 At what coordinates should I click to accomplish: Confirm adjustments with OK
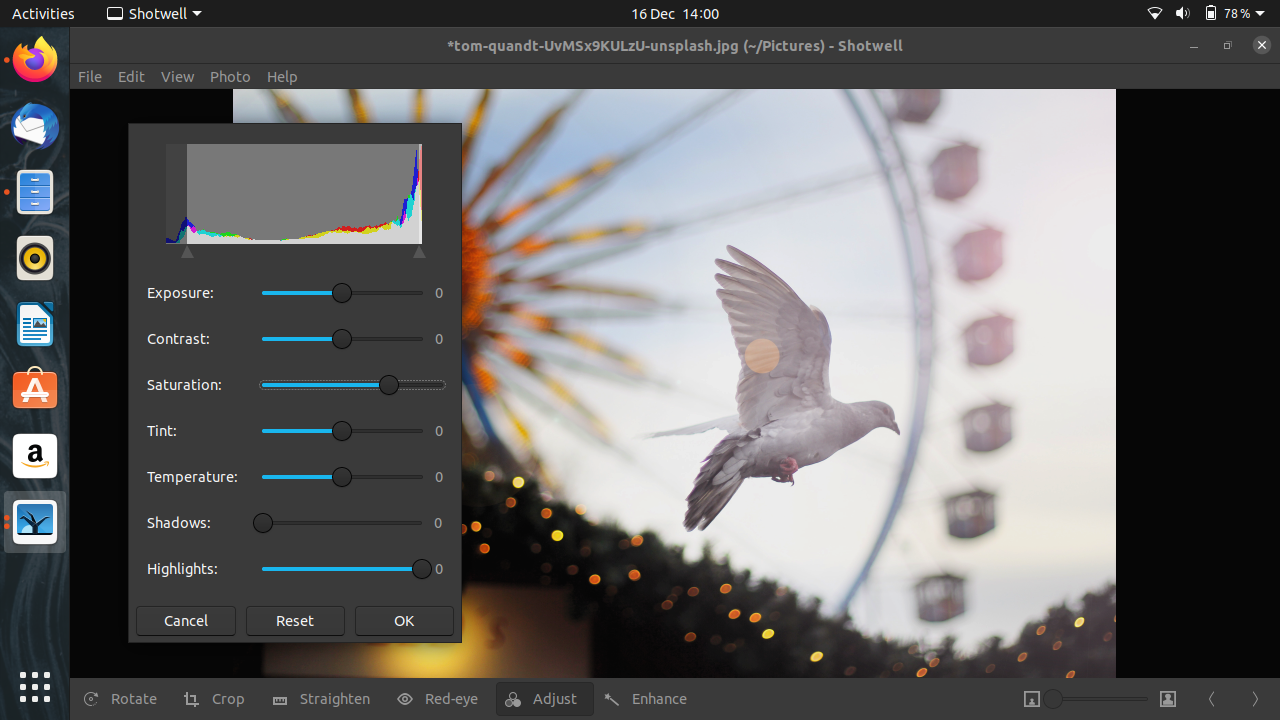click(x=404, y=620)
